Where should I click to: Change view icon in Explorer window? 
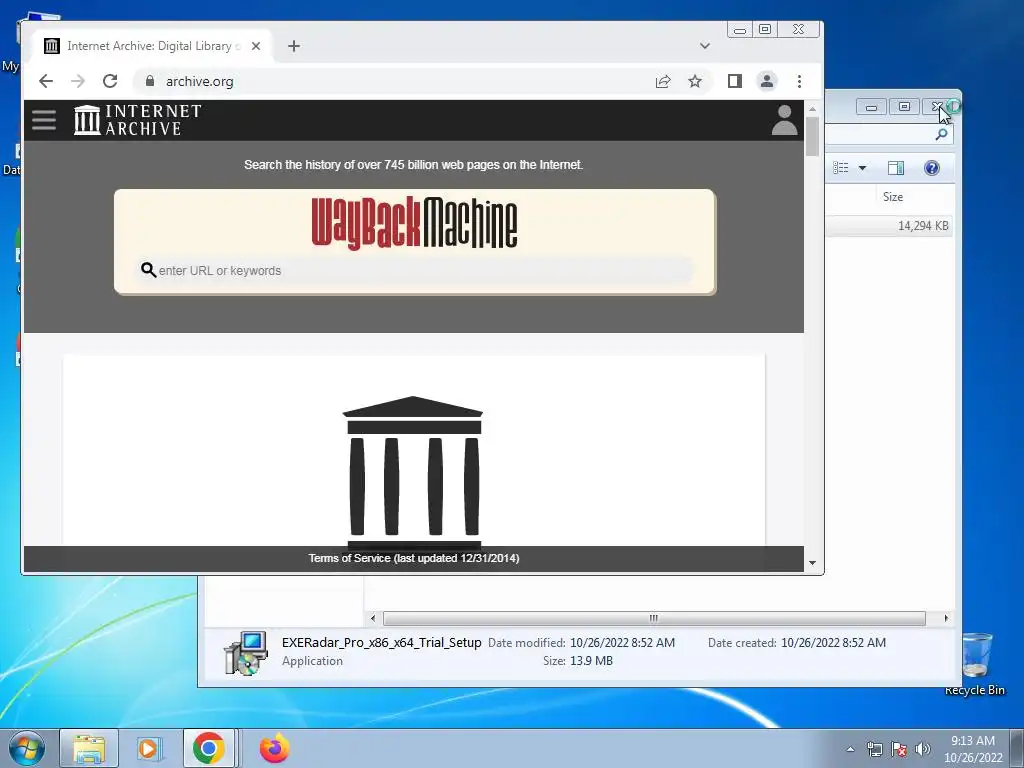(x=841, y=168)
